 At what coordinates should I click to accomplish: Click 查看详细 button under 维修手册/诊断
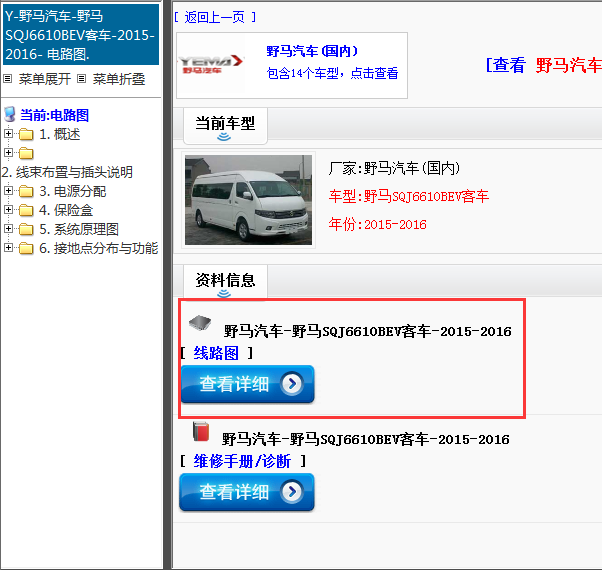coord(247,492)
